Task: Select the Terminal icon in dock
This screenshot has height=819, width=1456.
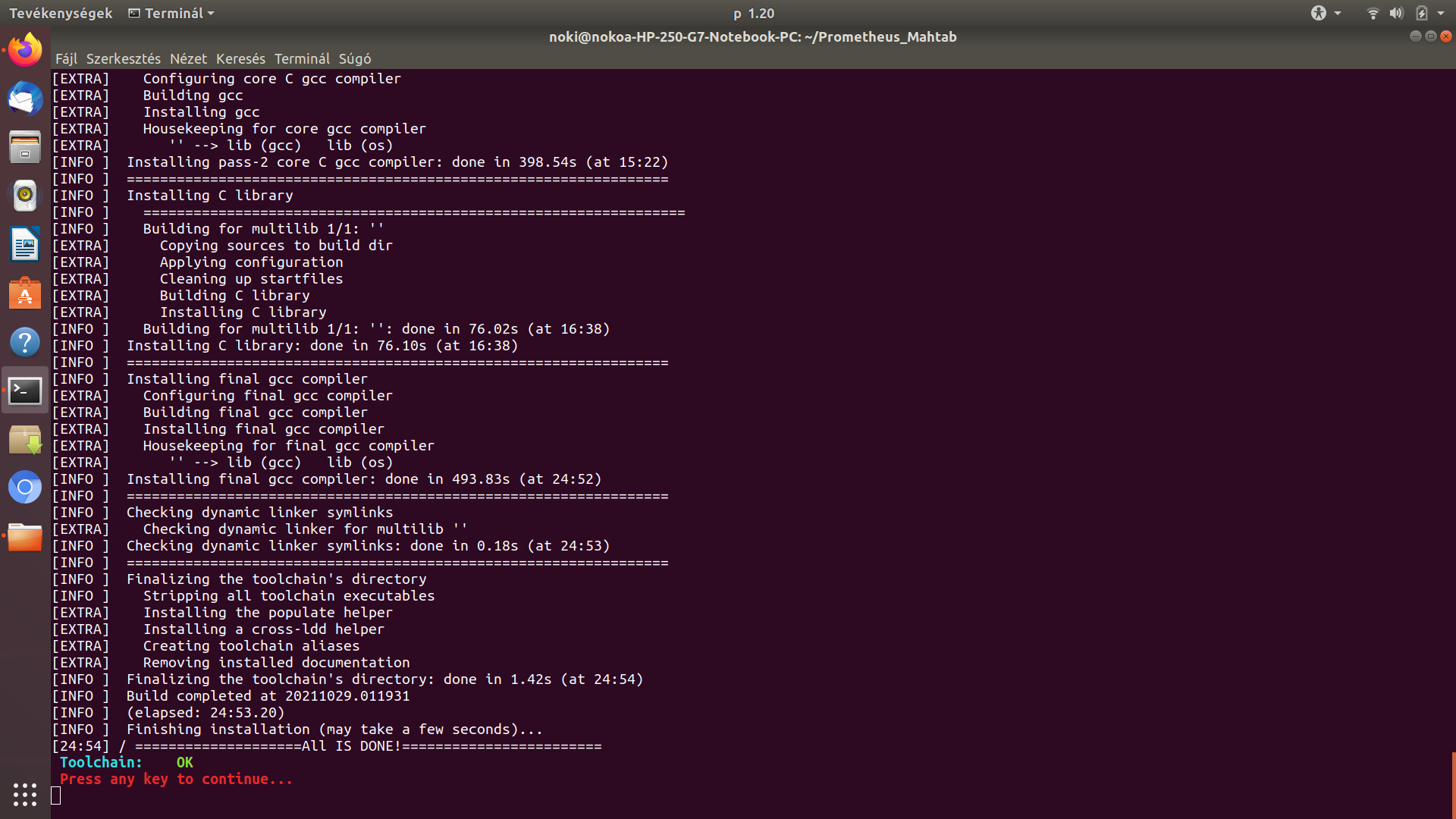Action: 25,391
